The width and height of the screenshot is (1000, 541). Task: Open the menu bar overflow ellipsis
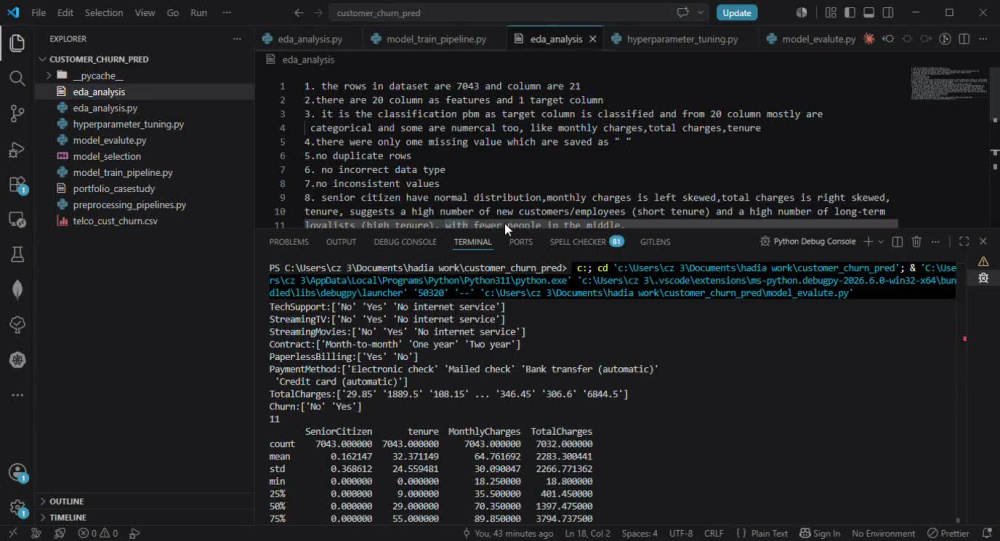226,13
